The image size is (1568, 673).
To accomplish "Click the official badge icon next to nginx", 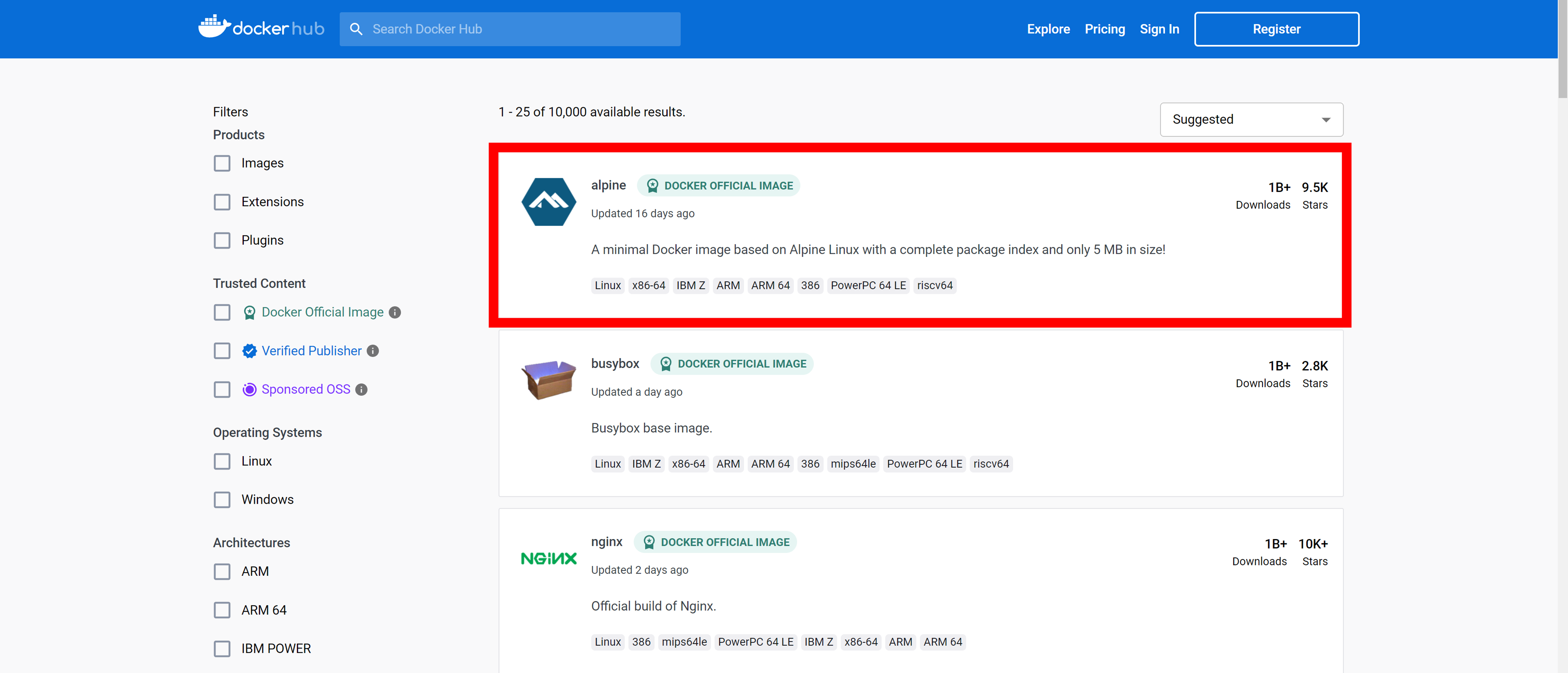I will point(650,542).
